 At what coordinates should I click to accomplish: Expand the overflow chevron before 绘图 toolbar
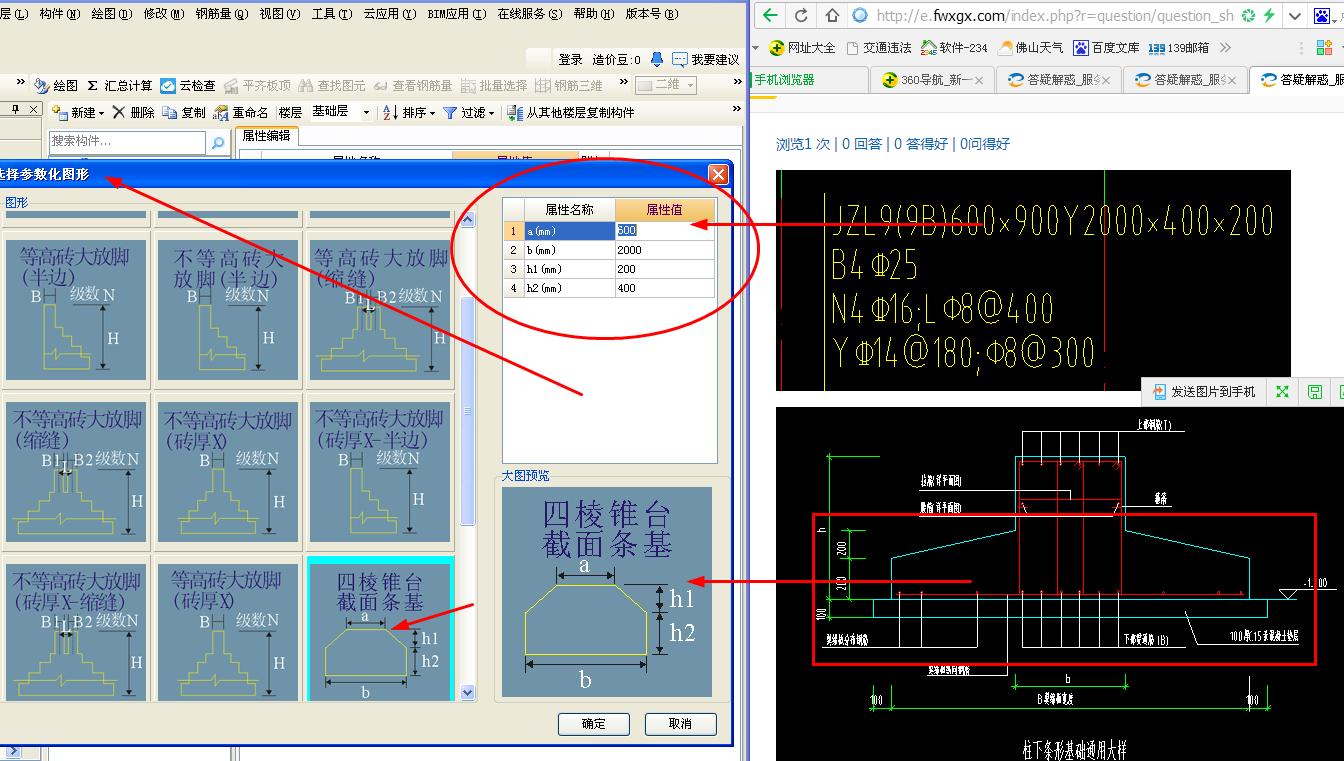(19, 84)
